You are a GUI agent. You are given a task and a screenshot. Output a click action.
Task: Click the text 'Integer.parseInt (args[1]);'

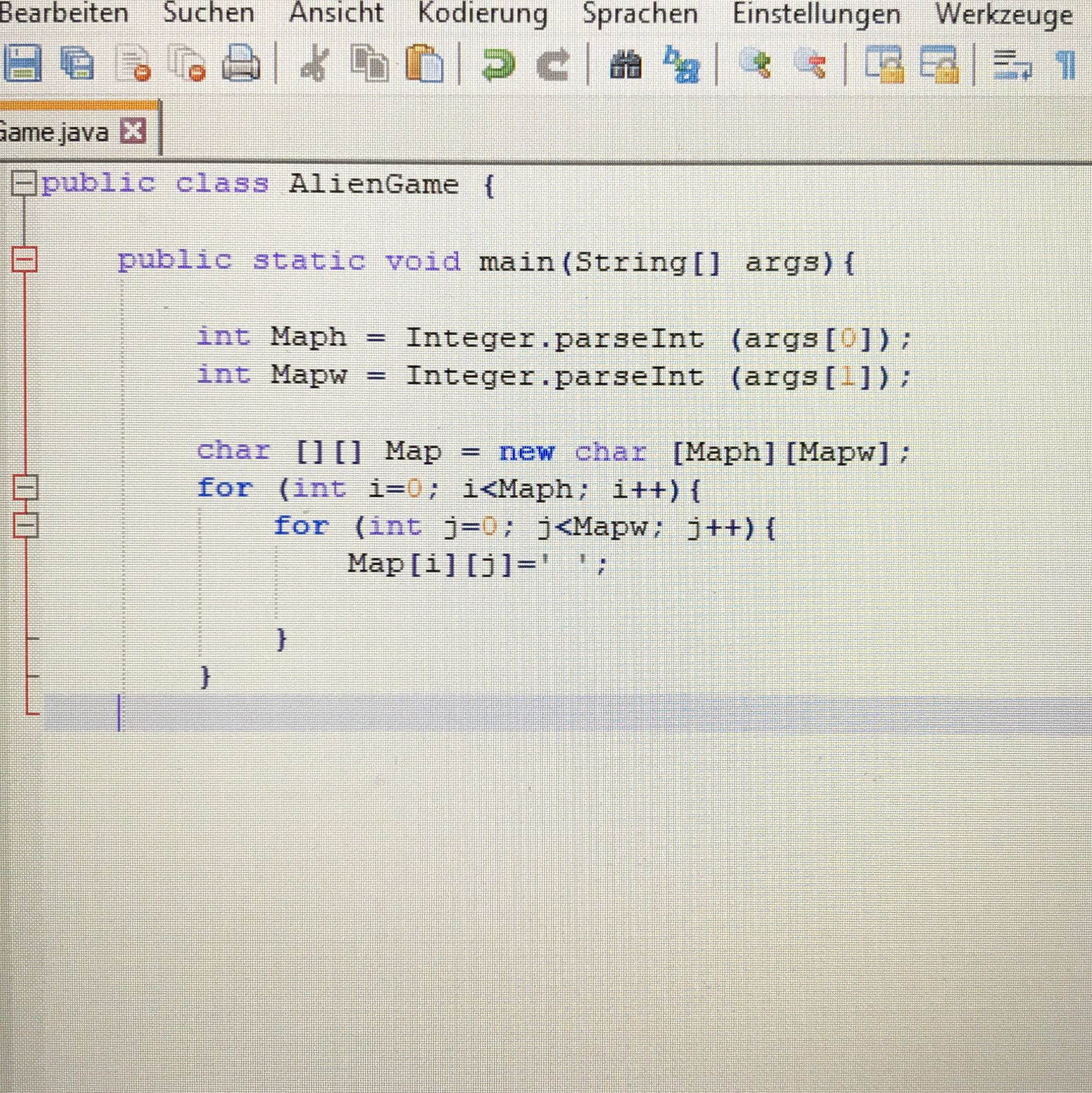pyautogui.click(x=658, y=376)
